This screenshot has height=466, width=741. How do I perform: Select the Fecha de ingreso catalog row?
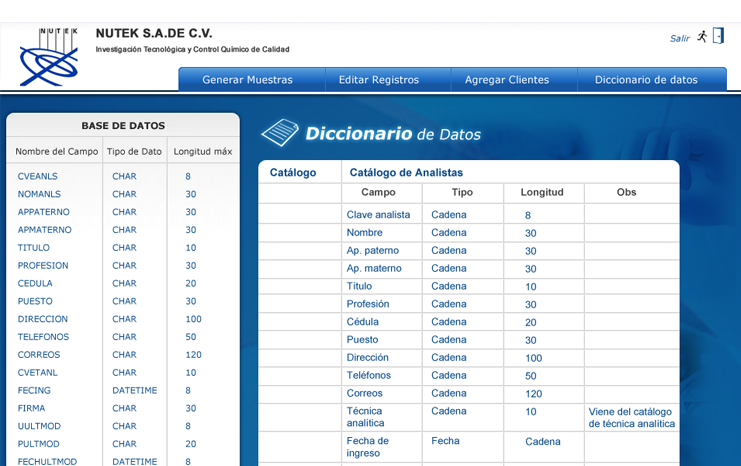(368, 447)
